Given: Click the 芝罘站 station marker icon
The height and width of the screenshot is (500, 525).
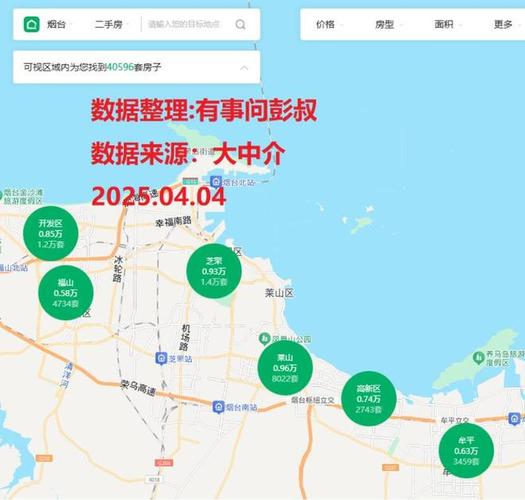Looking at the screenshot, I should [161, 359].
